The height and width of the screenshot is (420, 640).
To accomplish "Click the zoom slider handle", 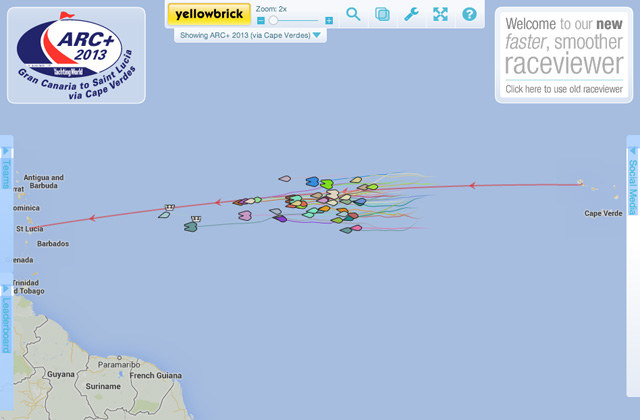I will (273, 20).
